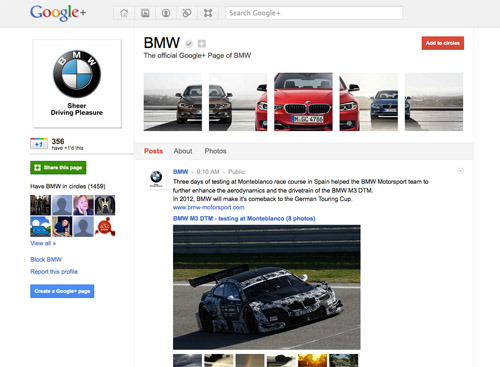Open the post options dropdown arrow

point(460,171)
